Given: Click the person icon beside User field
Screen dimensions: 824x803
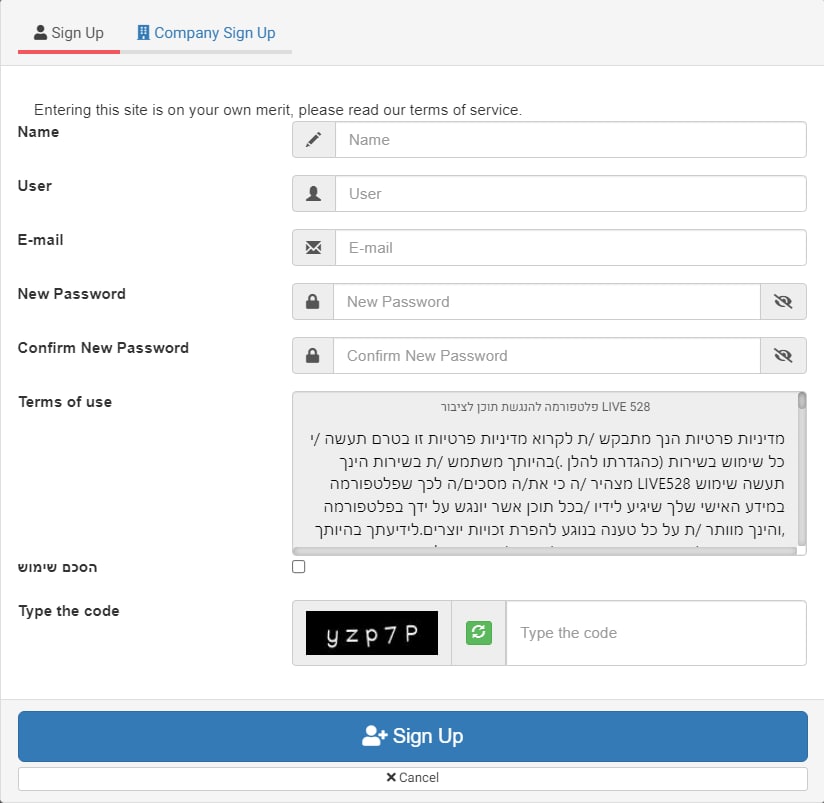Looking at the screenshot, I should point(314,194).
